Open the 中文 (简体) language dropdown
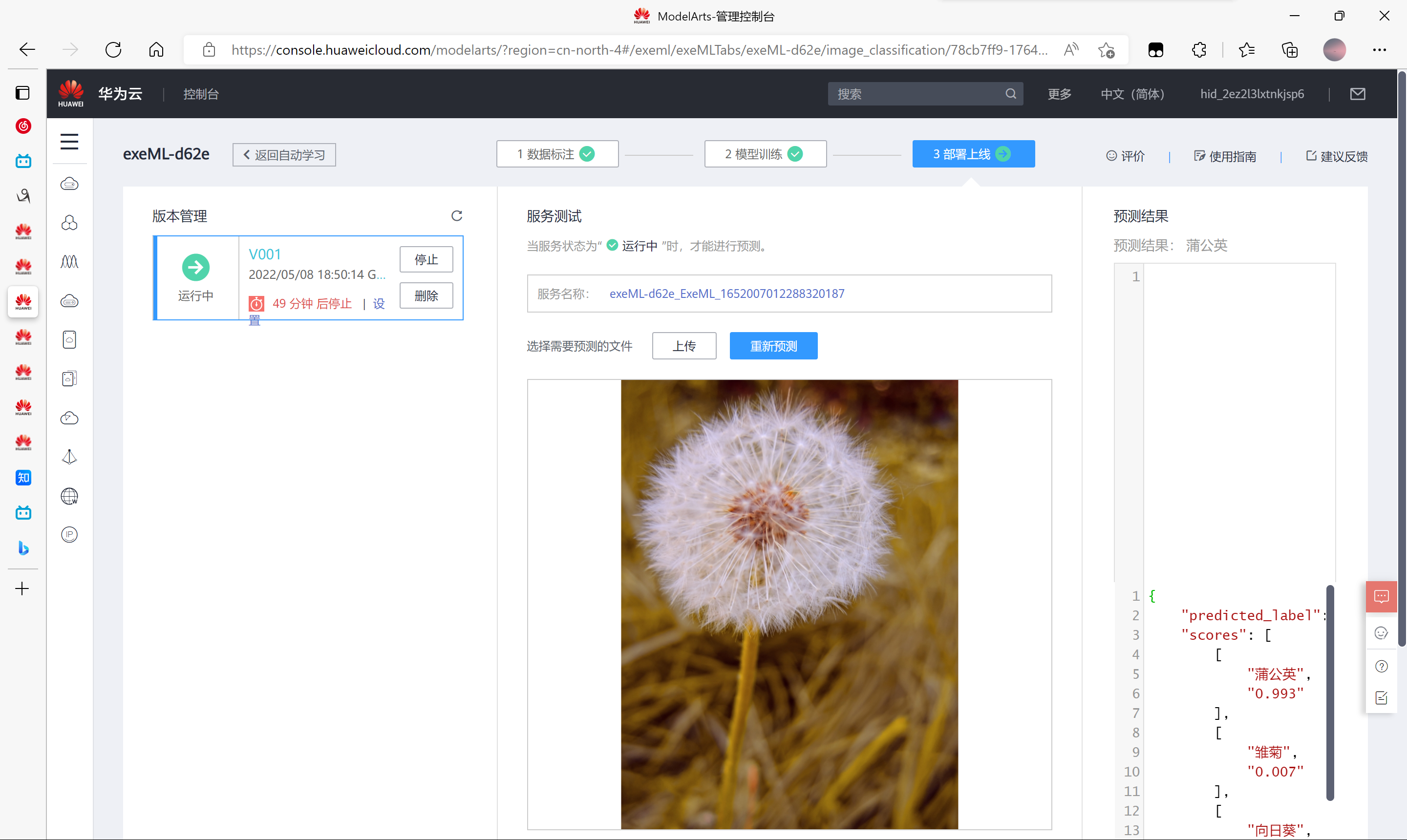The image size is (1407, 840). tap(1132, 94)
